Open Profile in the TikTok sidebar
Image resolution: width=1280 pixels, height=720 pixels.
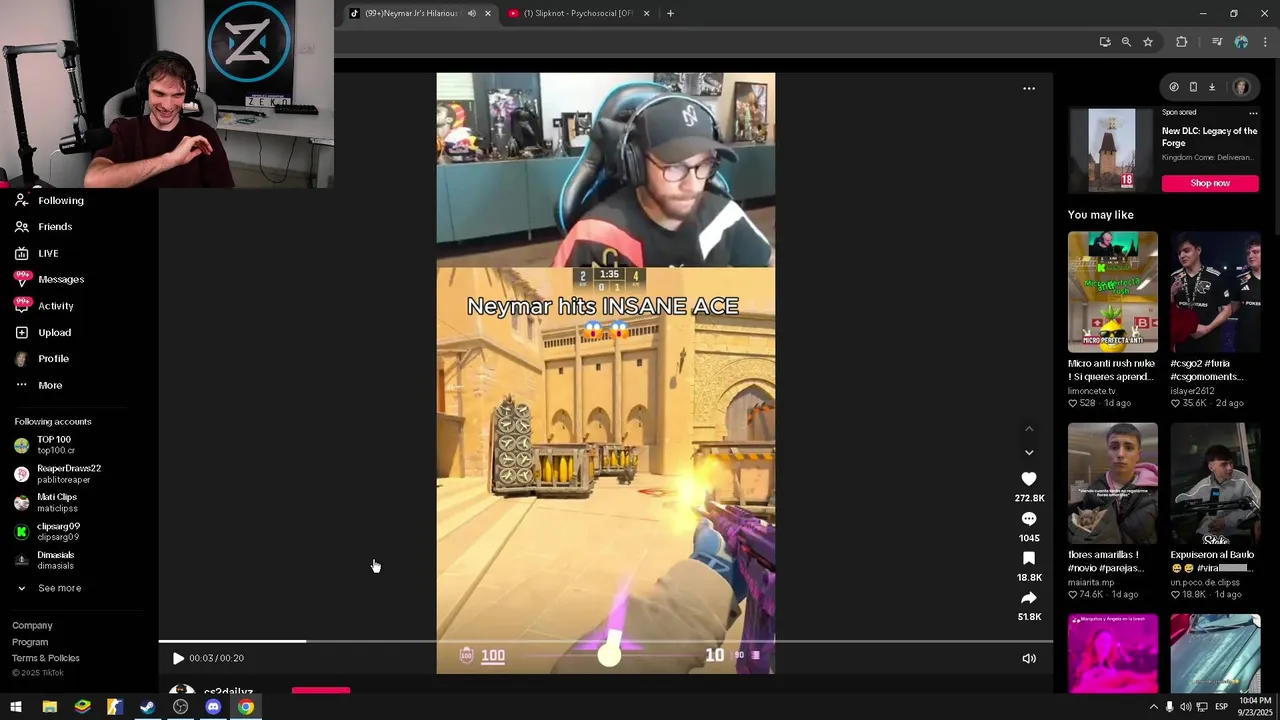tap(53, 358)
